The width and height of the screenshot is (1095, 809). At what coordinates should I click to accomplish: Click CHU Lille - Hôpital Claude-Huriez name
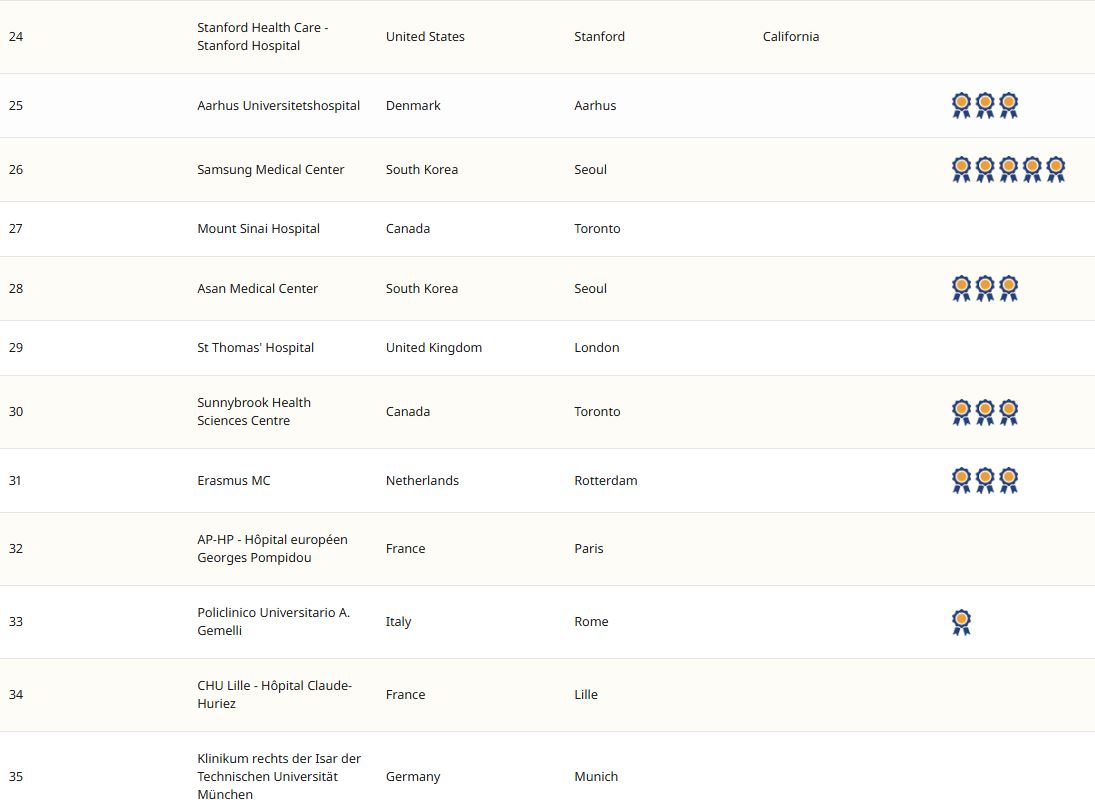coord(274,695)
